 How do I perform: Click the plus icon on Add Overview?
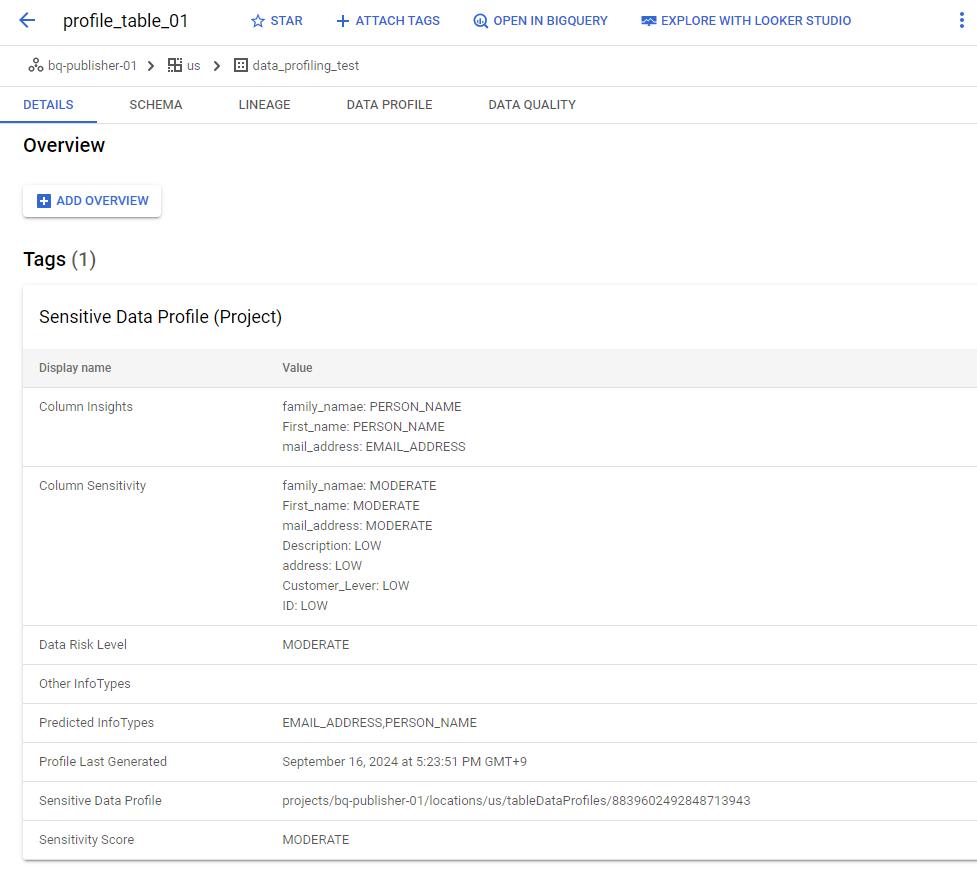point(44,201)
